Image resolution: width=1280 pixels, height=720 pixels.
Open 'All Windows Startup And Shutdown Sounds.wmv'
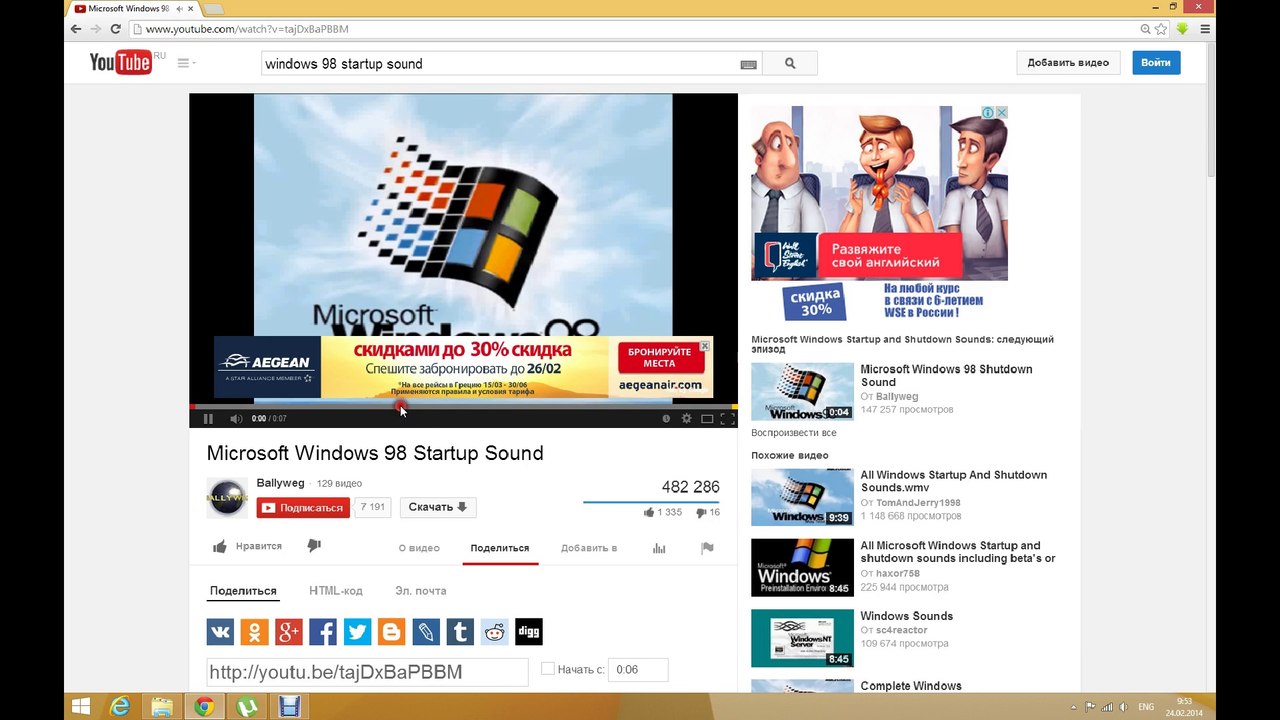pos(953,481)
